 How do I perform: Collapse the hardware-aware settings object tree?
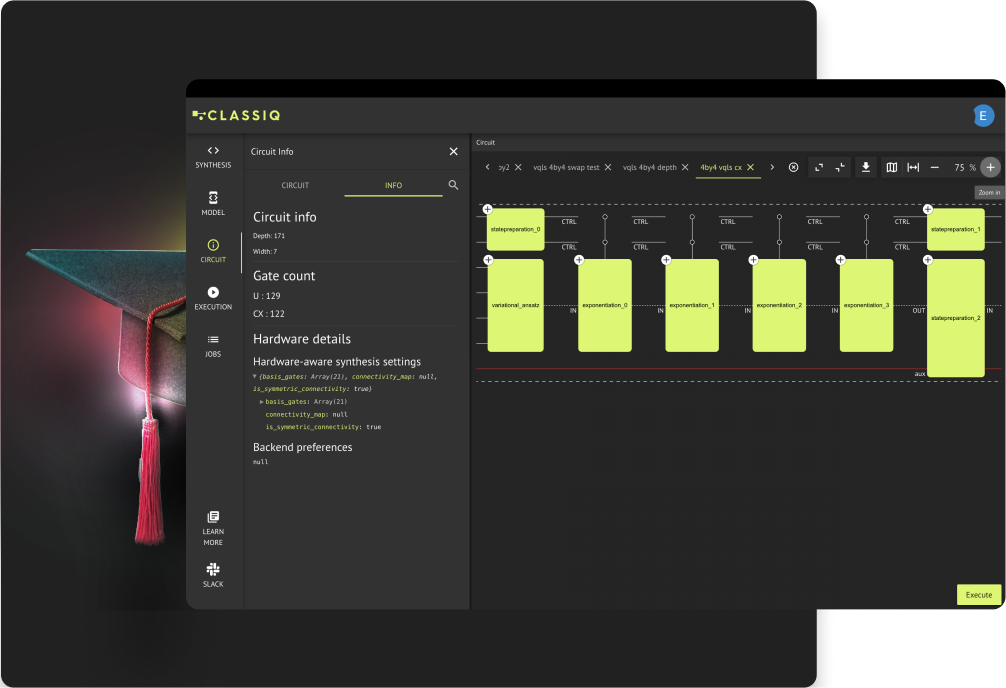click(x=255, y=376)
